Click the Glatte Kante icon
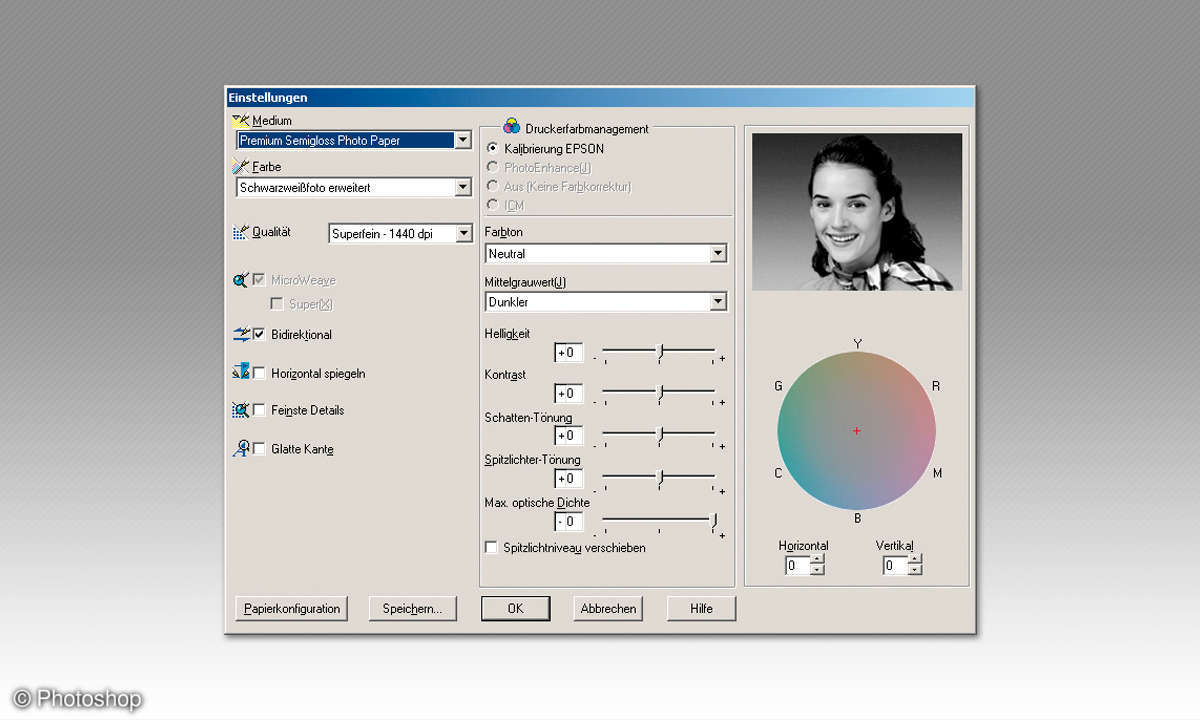Viewport: 1200px width, 720px height. point(240,449)
